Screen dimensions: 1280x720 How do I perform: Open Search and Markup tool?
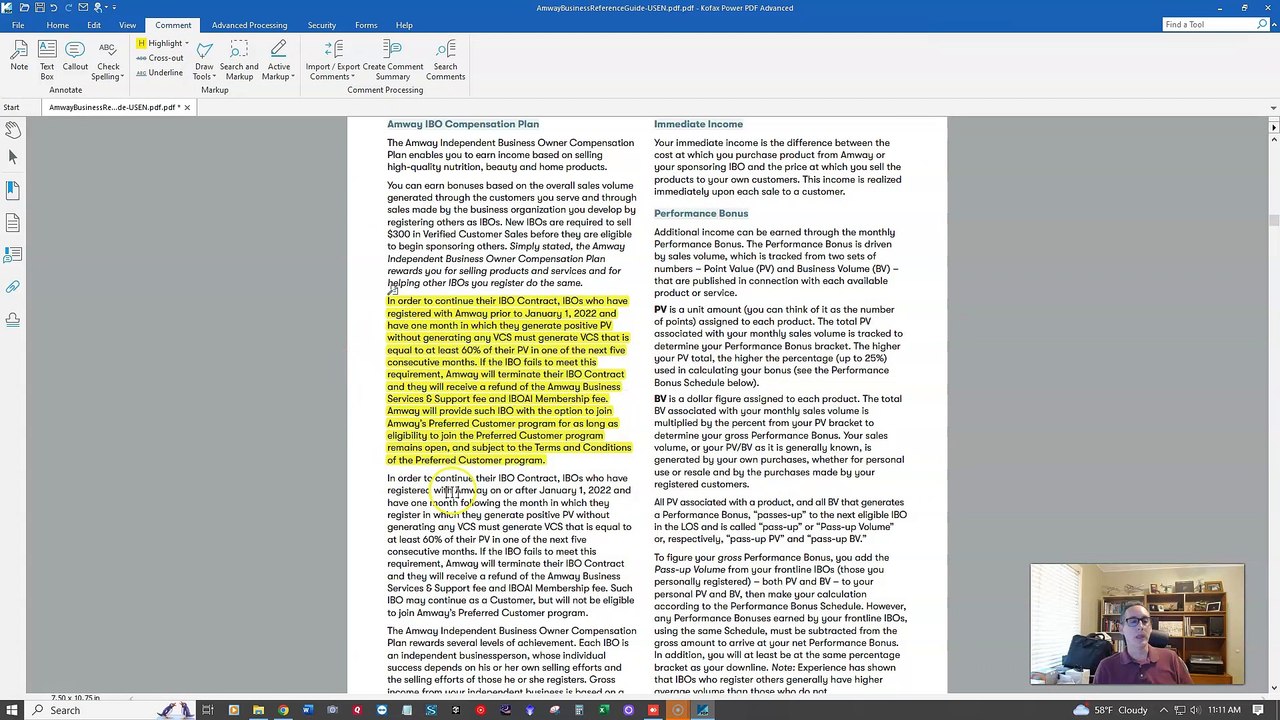(x=239, y=60)
